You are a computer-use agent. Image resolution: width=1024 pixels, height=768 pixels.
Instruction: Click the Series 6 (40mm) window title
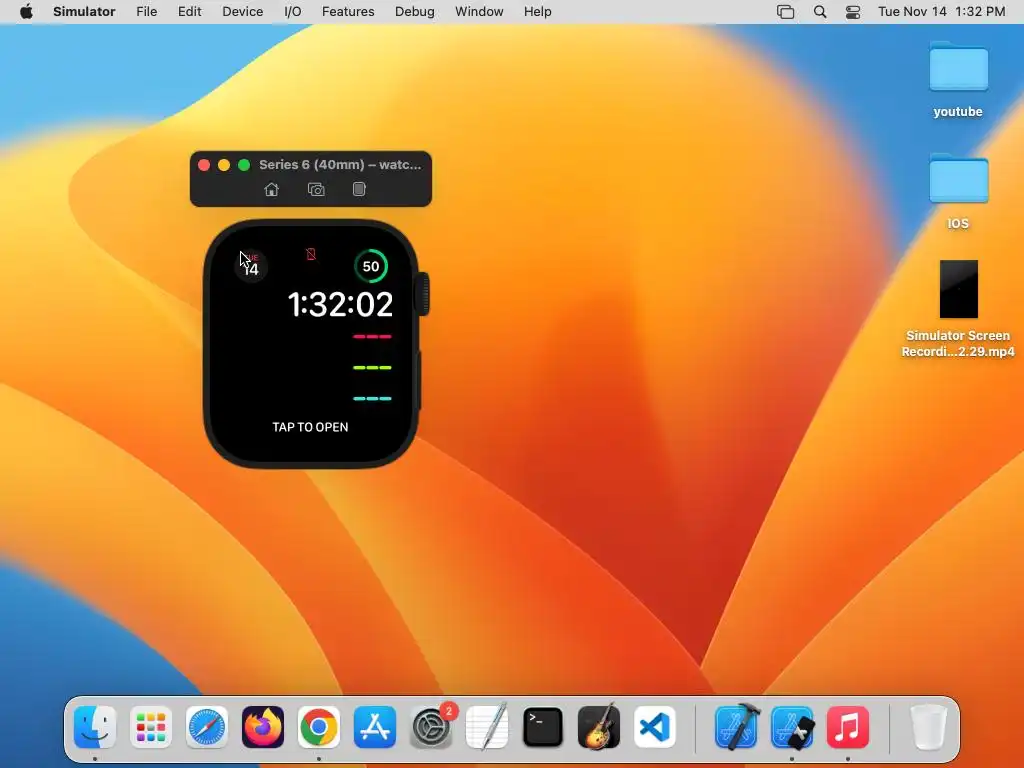pos(340,165)
